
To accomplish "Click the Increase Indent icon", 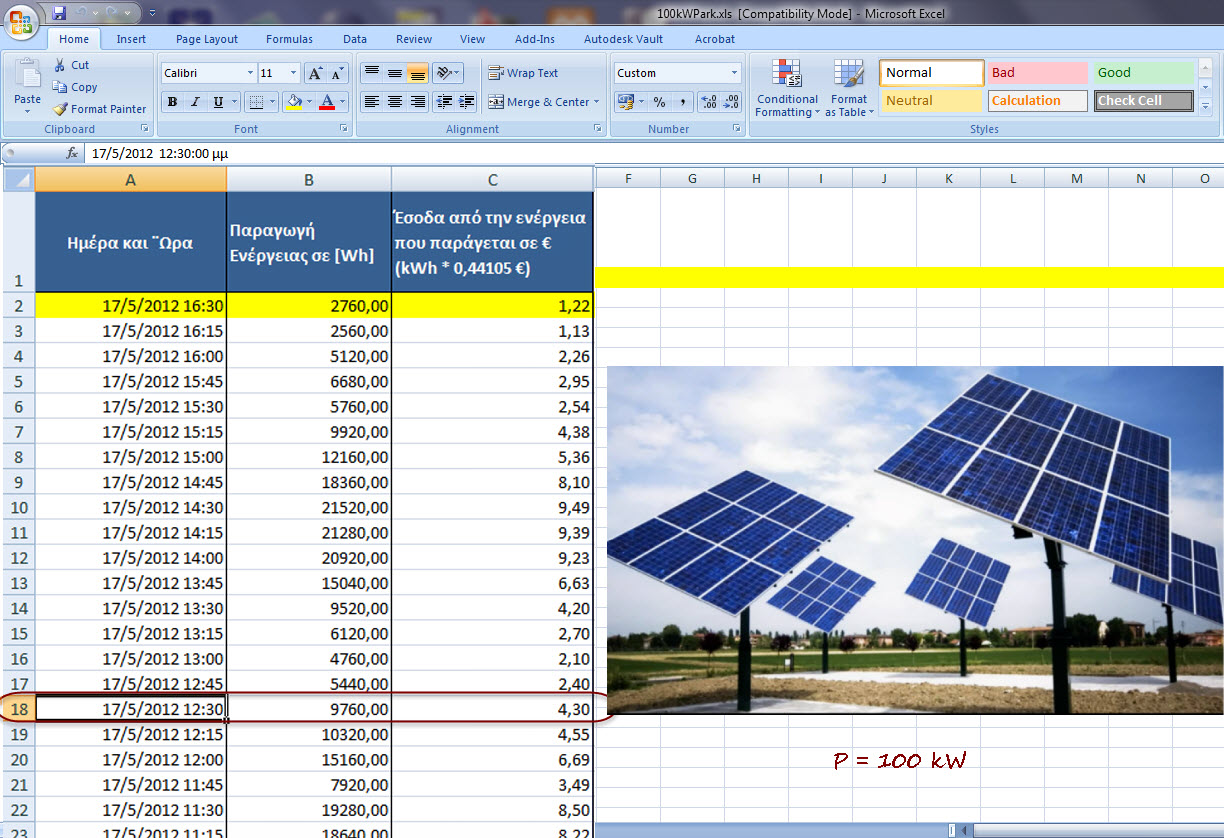I will [466, 102].
